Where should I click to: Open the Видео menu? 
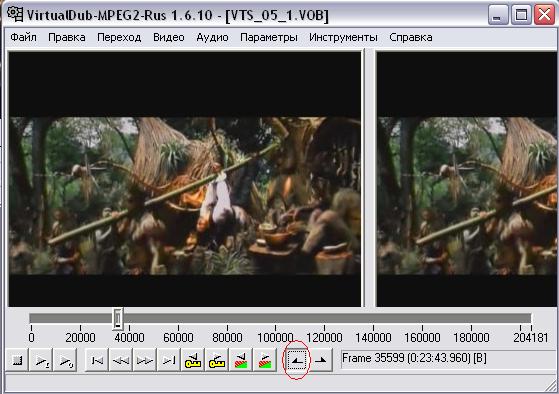coord(169,37)
